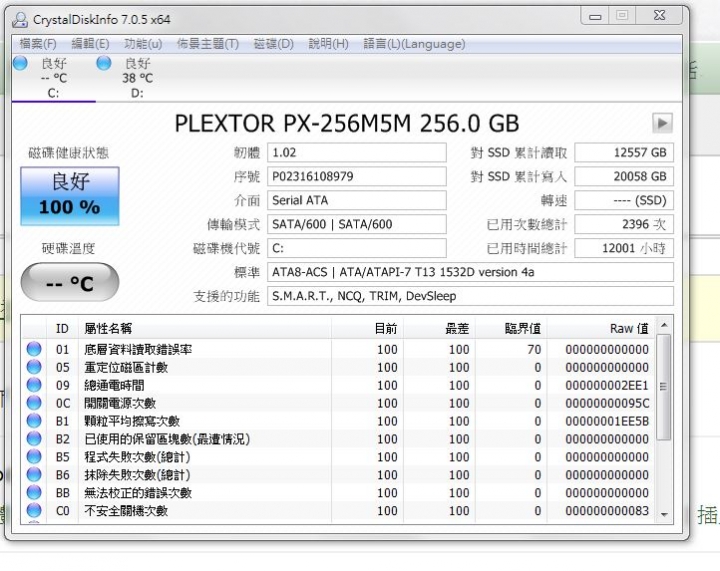
Task: Click the serial number field P02316108979
Action: pos(357,176)
